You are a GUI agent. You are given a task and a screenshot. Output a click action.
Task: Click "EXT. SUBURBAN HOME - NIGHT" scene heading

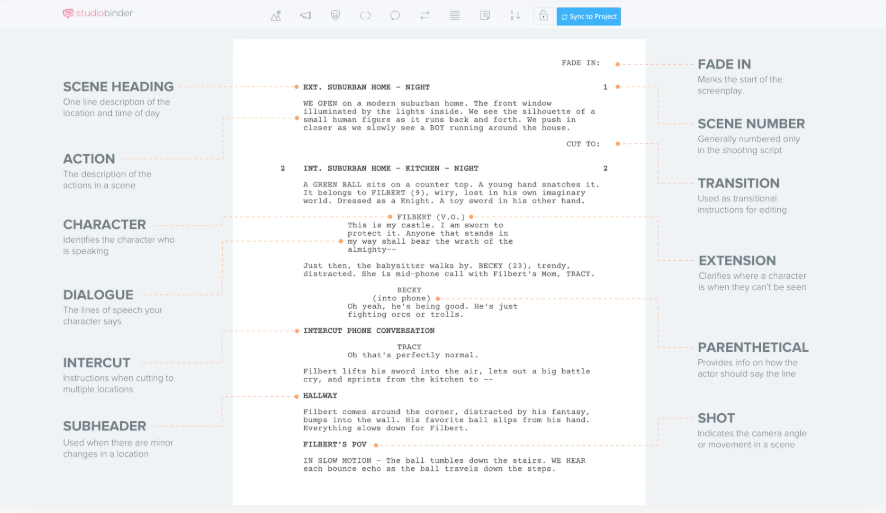(x=367, y=87)
